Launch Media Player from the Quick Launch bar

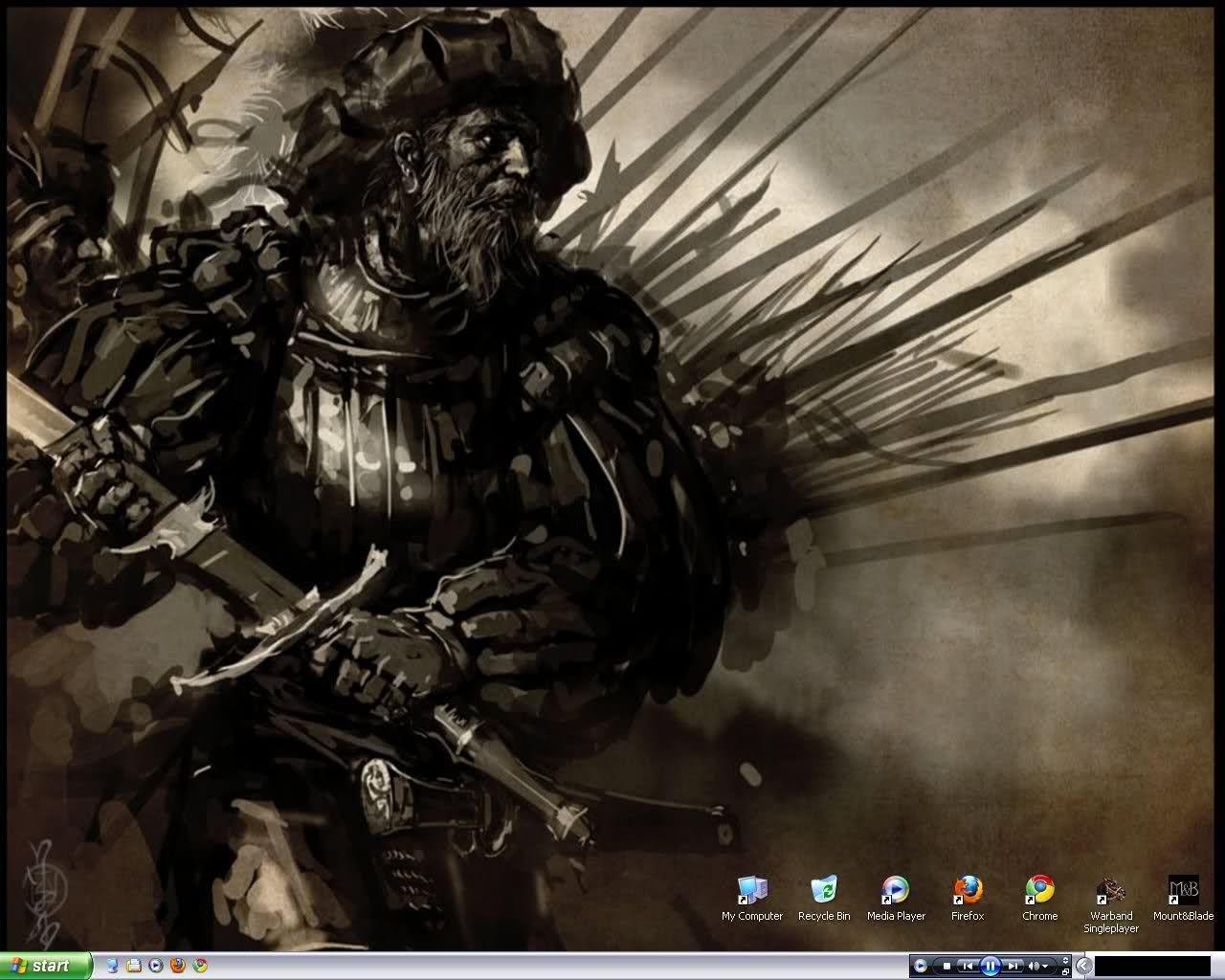(x=156, y=966)
